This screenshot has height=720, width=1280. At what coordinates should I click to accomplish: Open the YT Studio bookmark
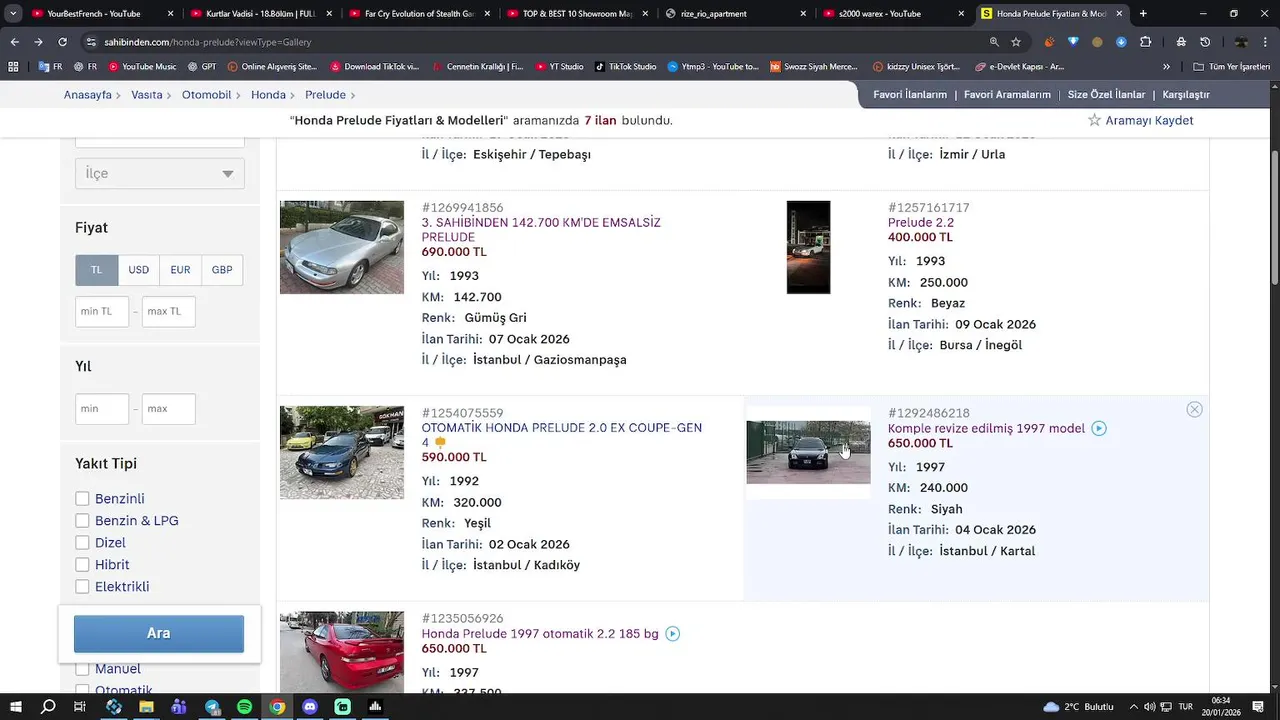coord(559,67)
